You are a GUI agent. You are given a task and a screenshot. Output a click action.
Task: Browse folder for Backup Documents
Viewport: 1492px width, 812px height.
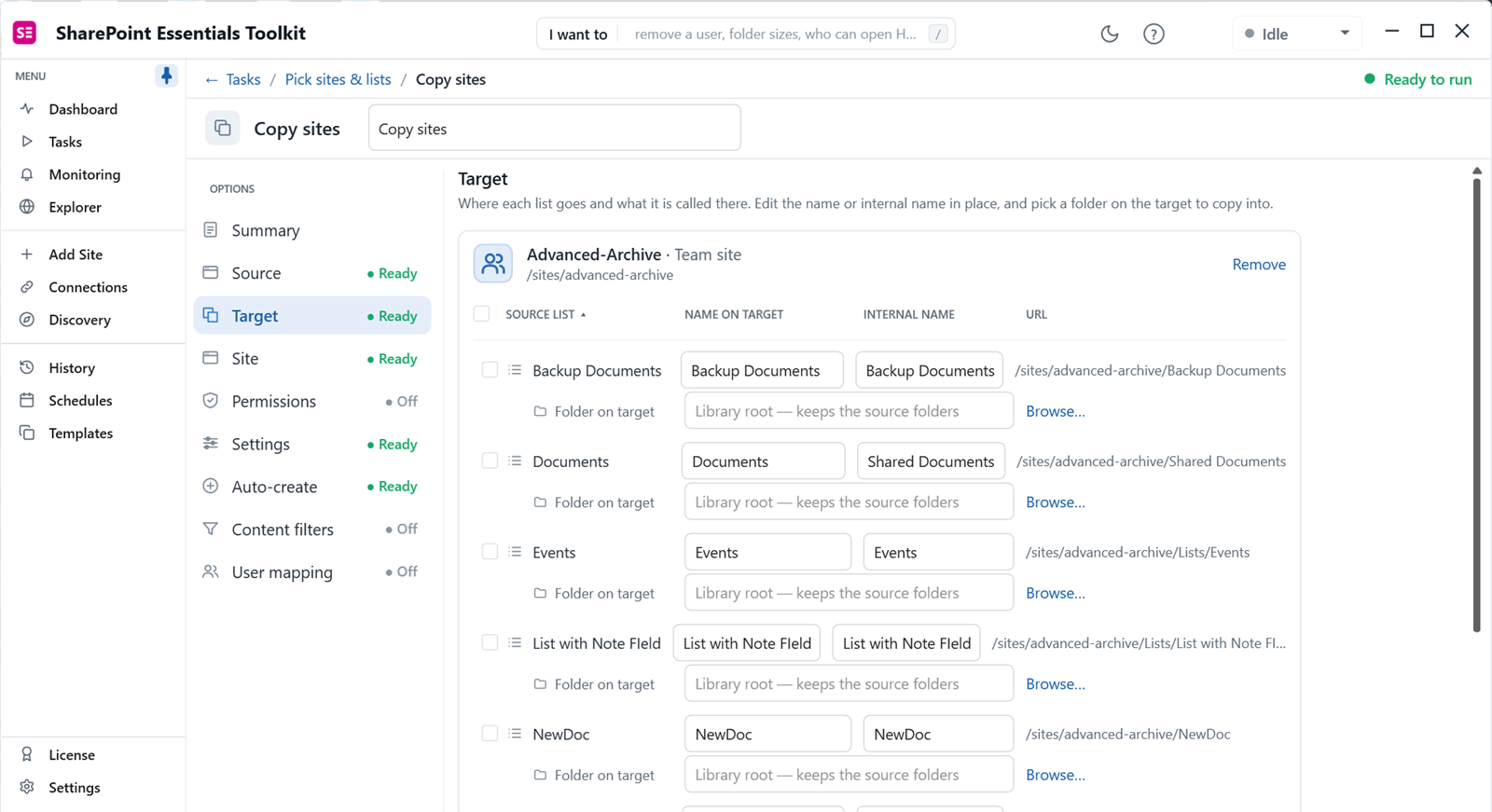(1056, 411)
